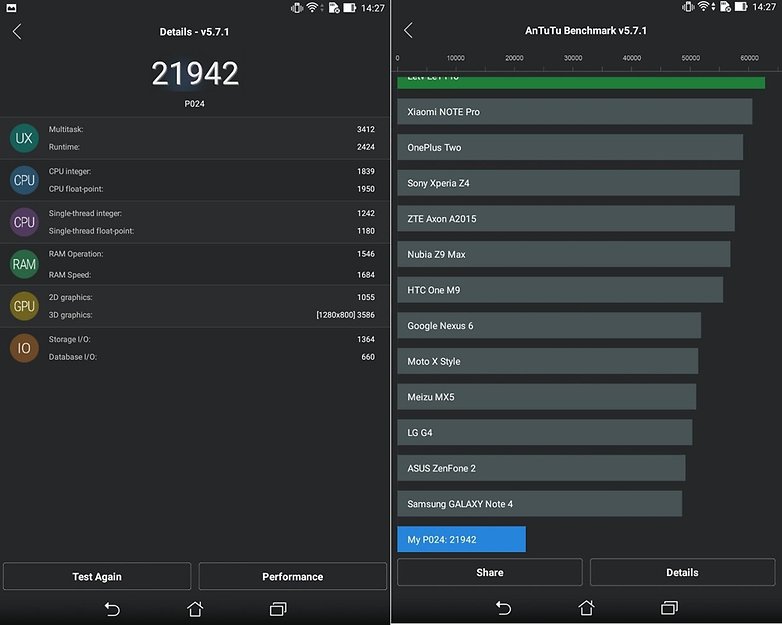Select the ZTE Axon A2015 bar

566,218
